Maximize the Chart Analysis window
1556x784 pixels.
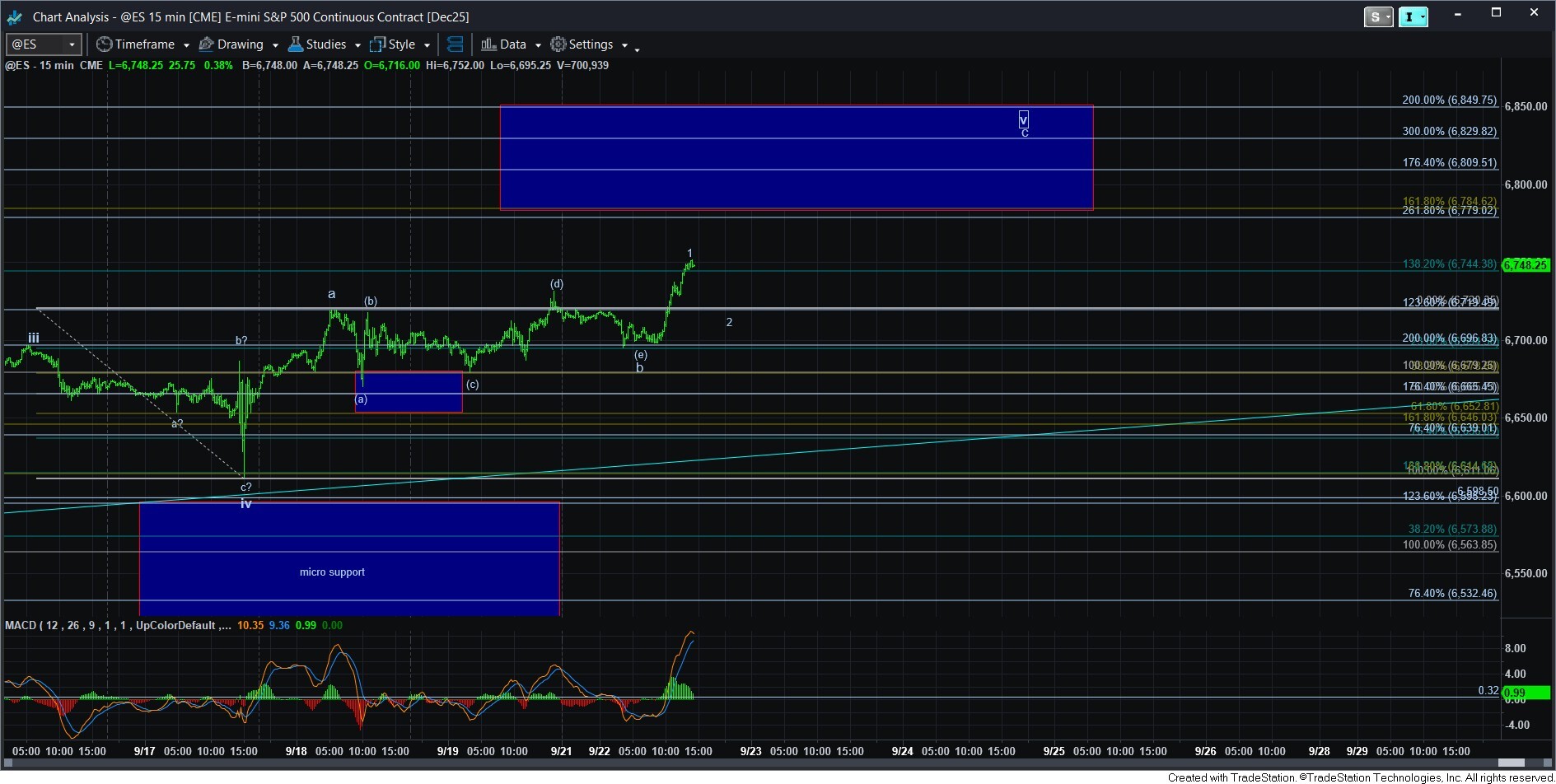pyautogui.click(x=1496, y=12)
